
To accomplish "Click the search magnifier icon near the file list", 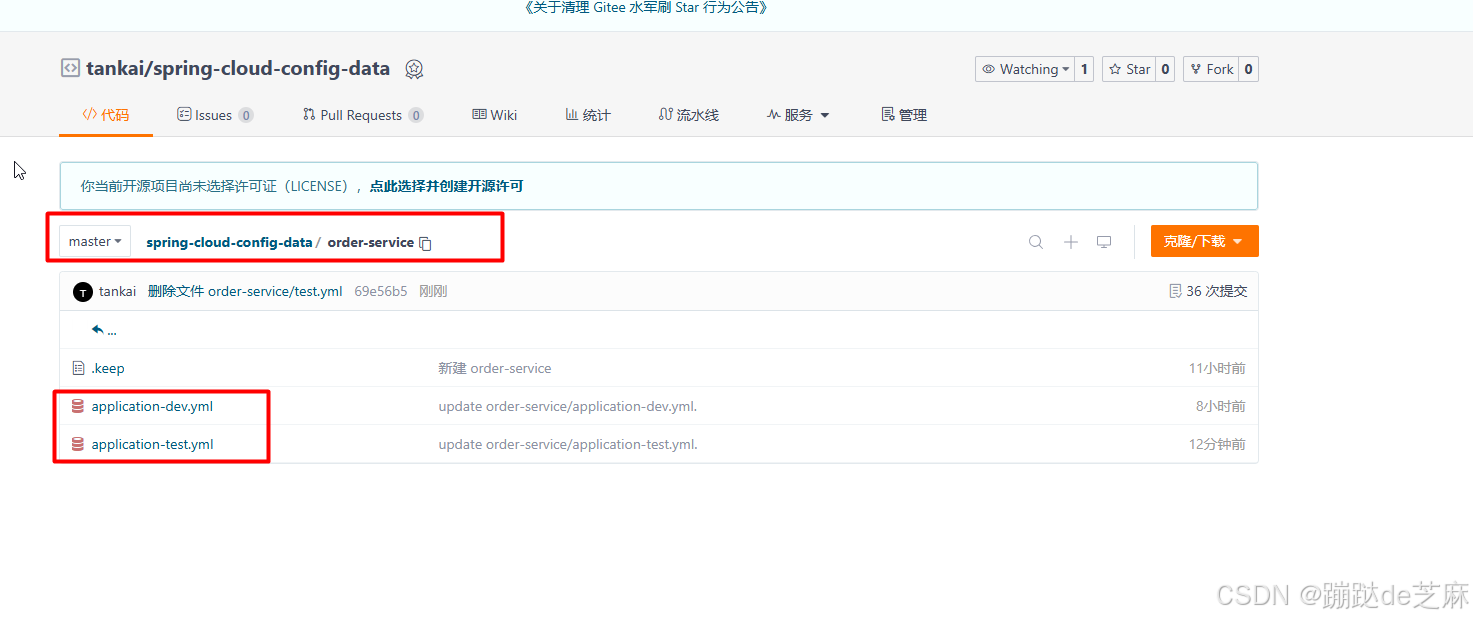I will click(1035, 241).
